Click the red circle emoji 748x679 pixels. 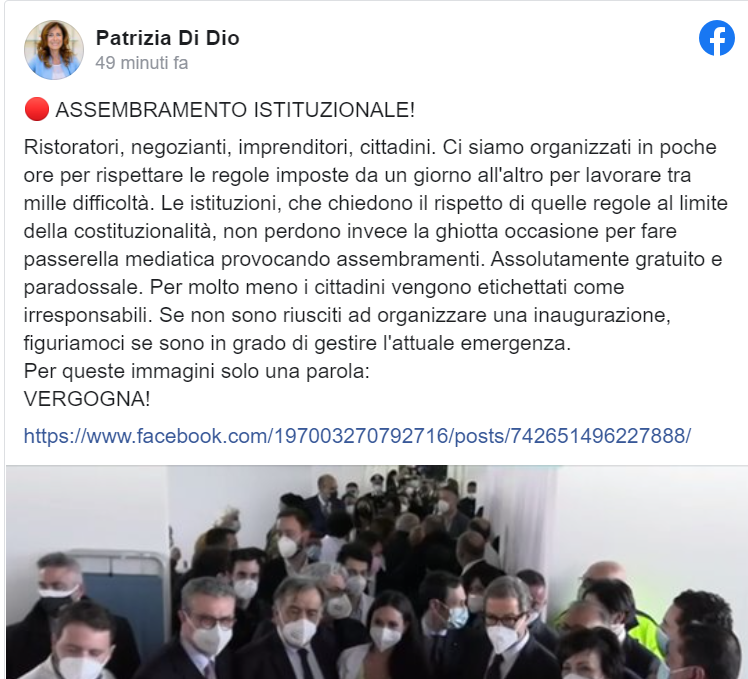(37, 109)
